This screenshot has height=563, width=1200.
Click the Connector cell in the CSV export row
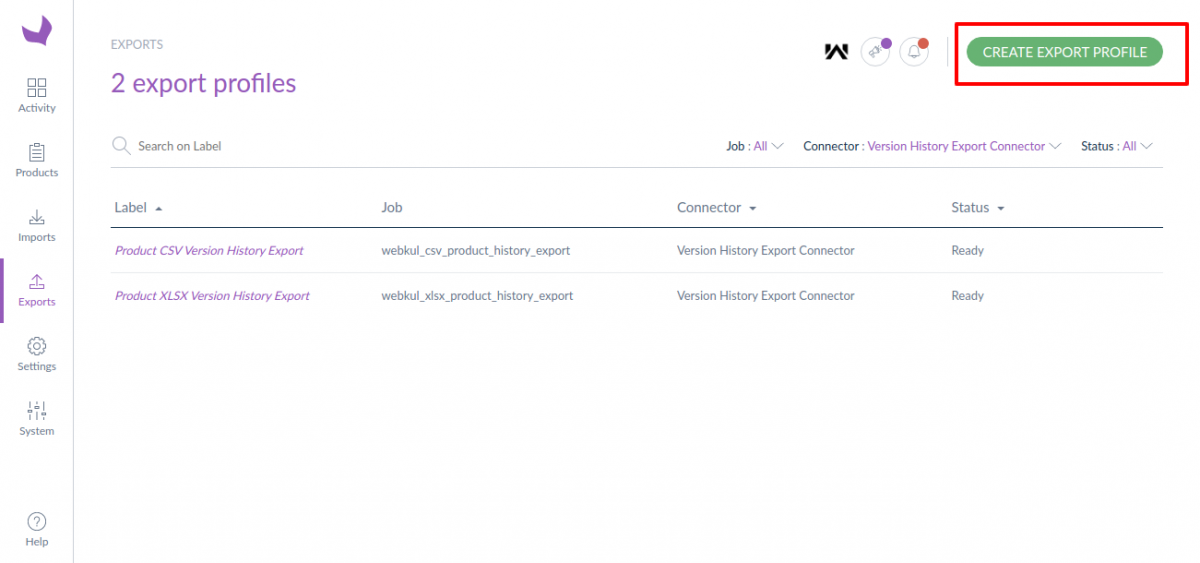(x=766, y=251)
